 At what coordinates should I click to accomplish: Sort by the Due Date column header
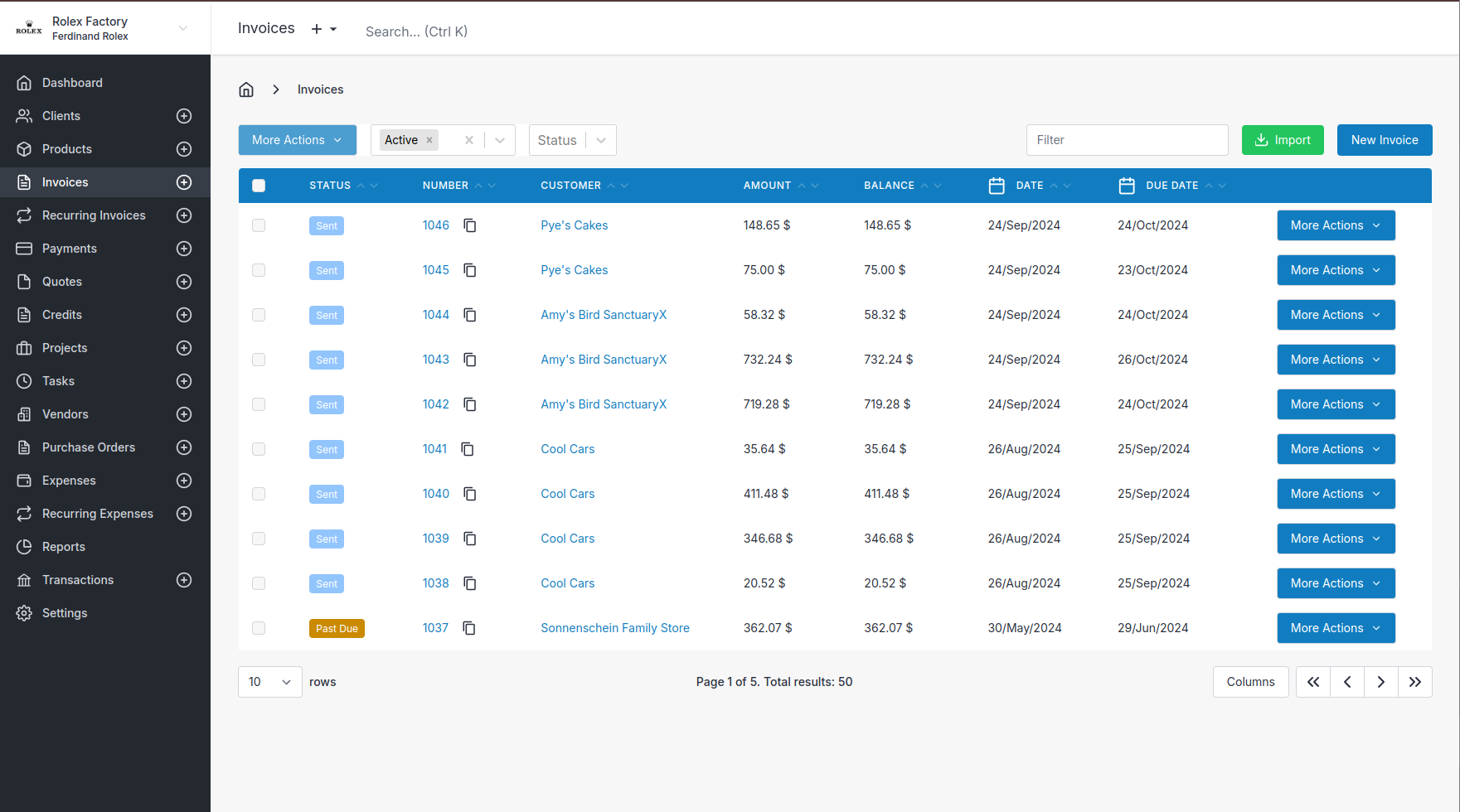(x=1171, y=186)
